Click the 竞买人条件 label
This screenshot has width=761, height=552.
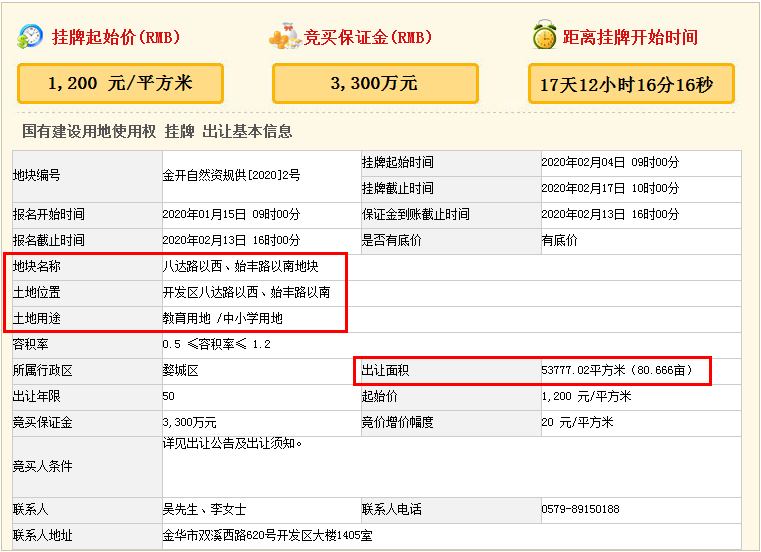43,467
